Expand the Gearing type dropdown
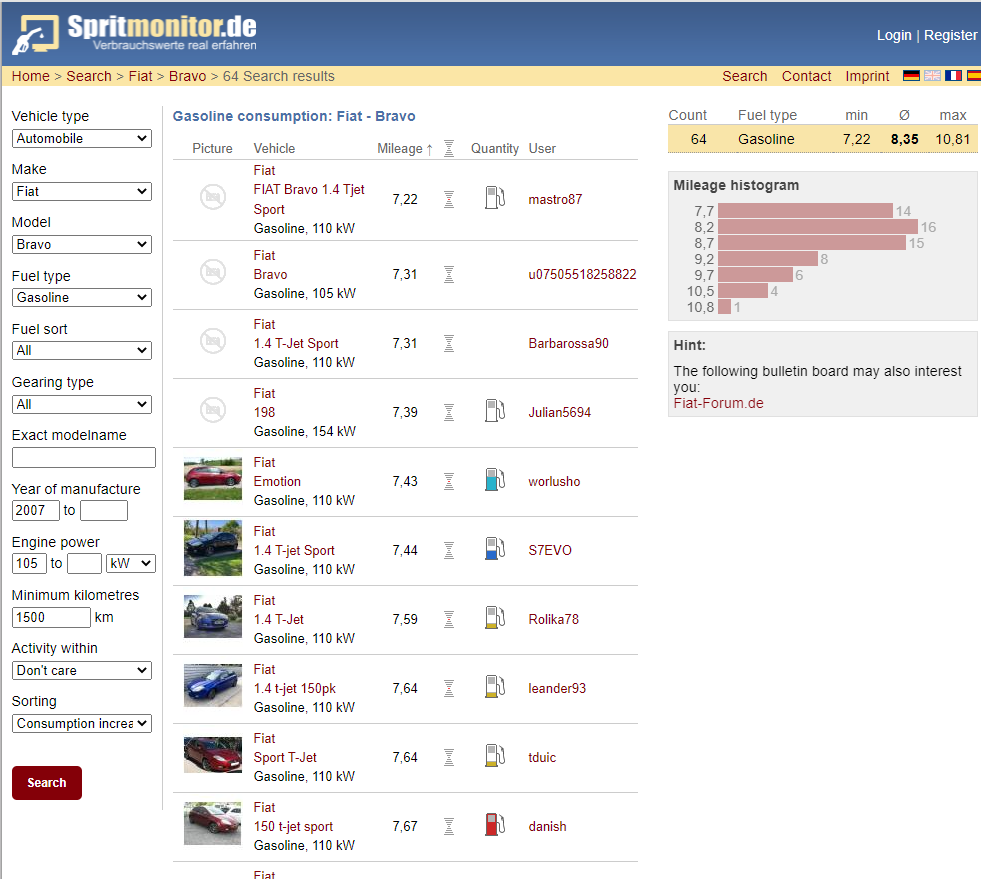The height and width of the screenshot is (879, 981). click(82, 404)
